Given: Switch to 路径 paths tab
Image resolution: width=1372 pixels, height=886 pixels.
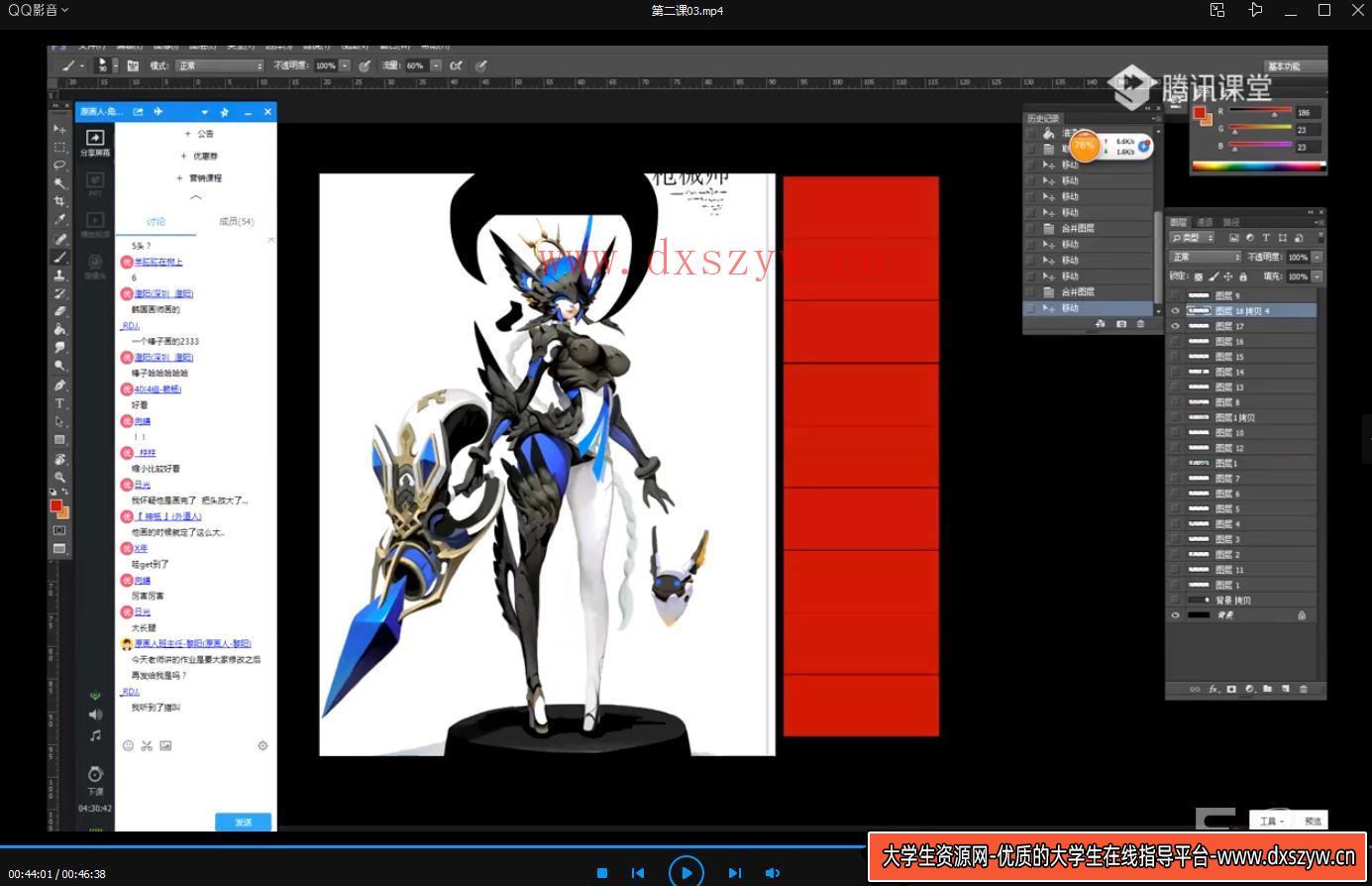Looking at the screenshot, I should (1231, 222).
